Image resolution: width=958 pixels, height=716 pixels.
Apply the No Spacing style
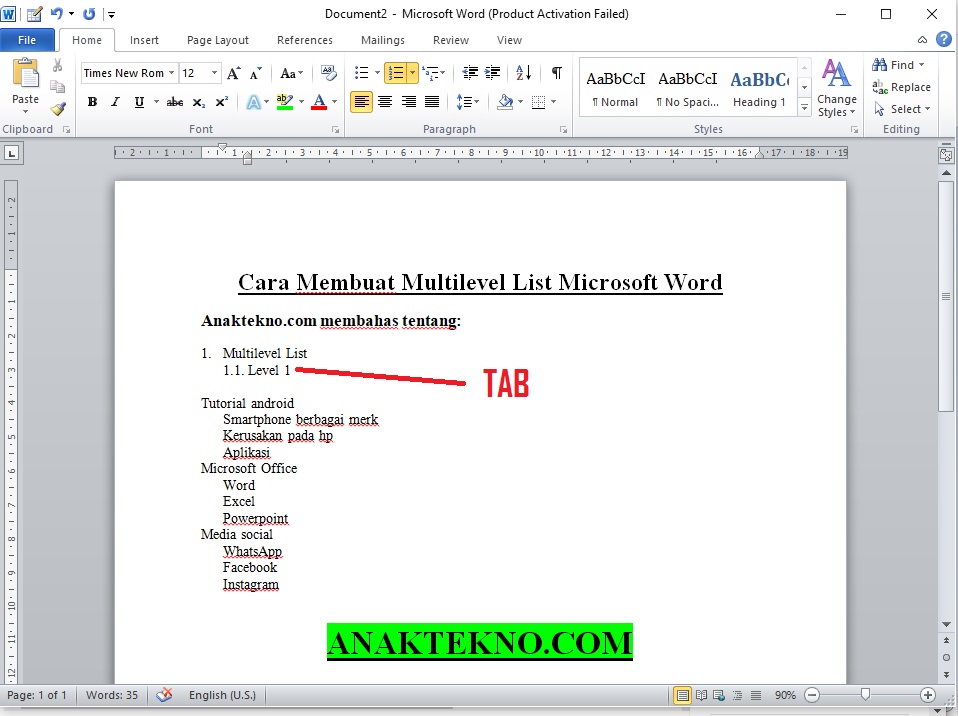click(687, 88)
